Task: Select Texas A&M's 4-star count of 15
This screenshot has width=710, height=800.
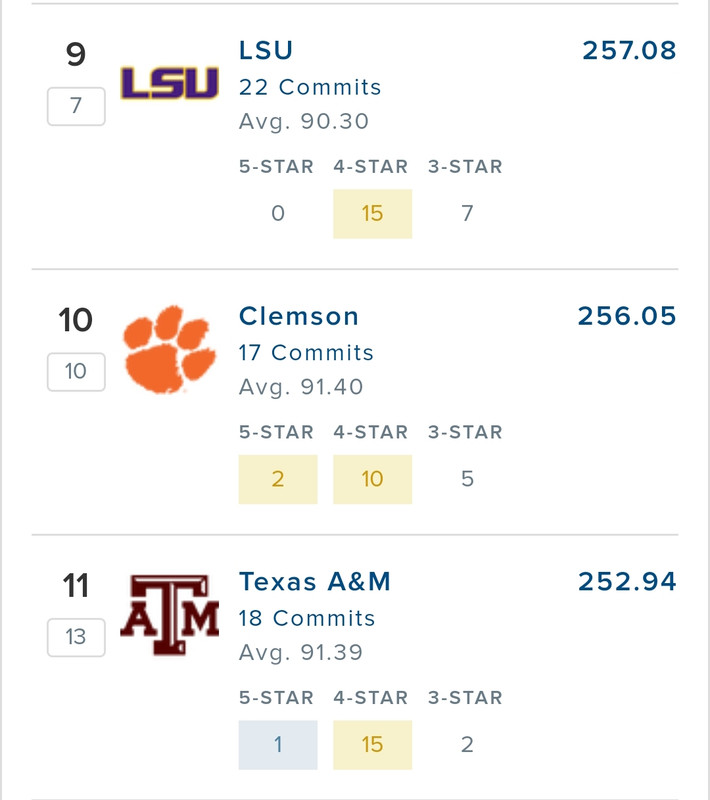Action: [372, 745]
